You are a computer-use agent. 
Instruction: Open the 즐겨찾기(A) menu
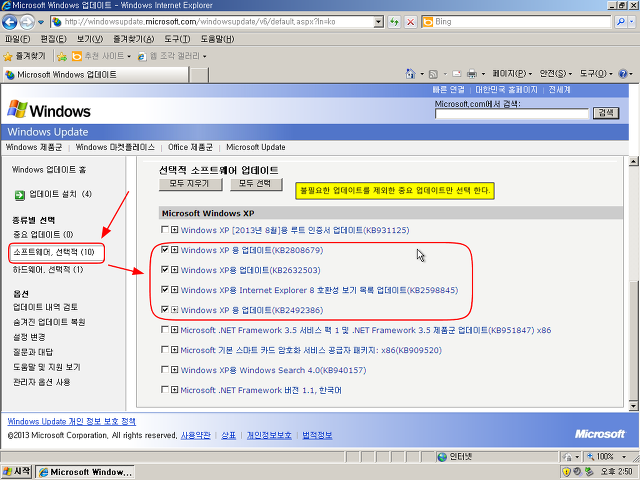134,39
